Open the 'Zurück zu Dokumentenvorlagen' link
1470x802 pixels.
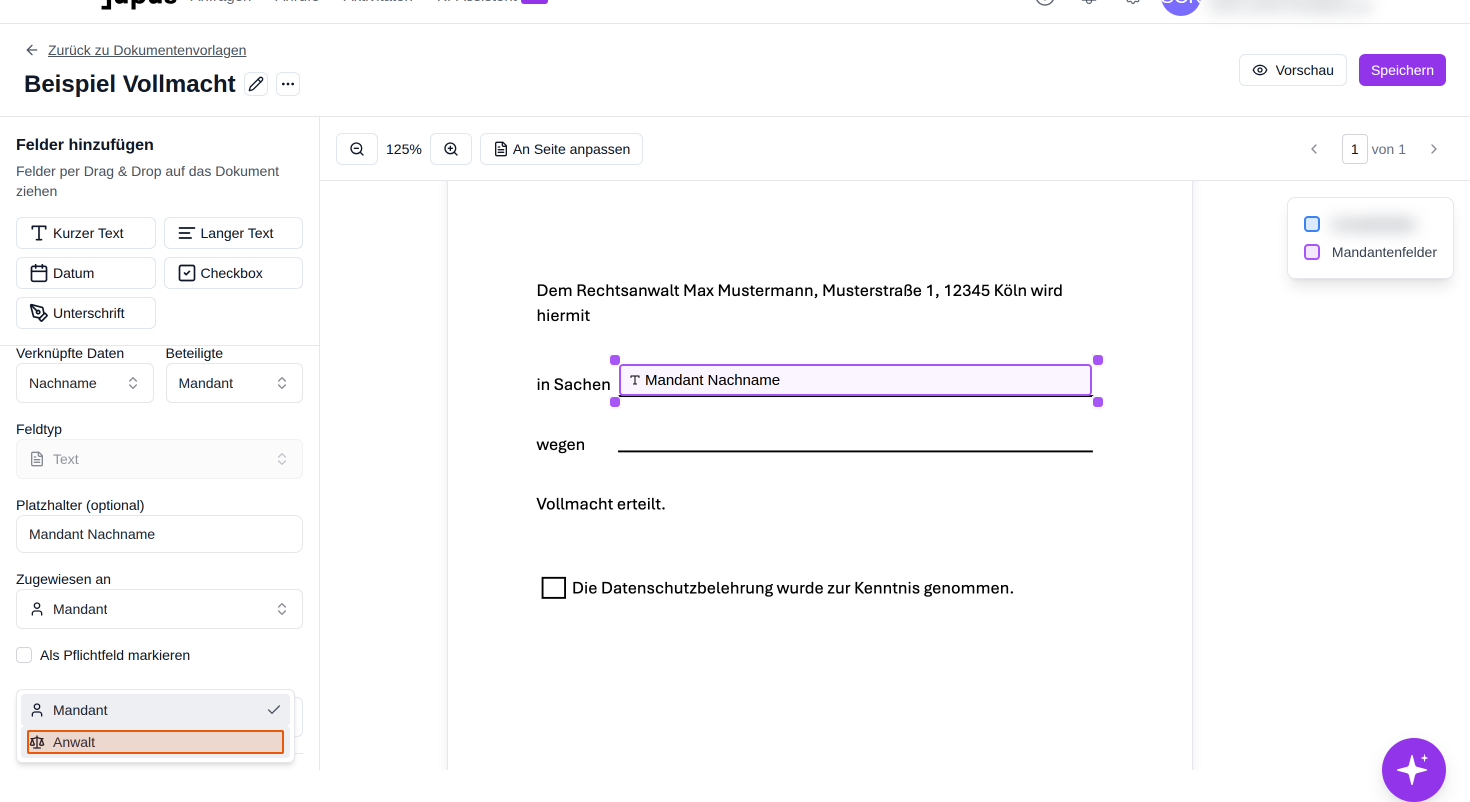(147, 50)
